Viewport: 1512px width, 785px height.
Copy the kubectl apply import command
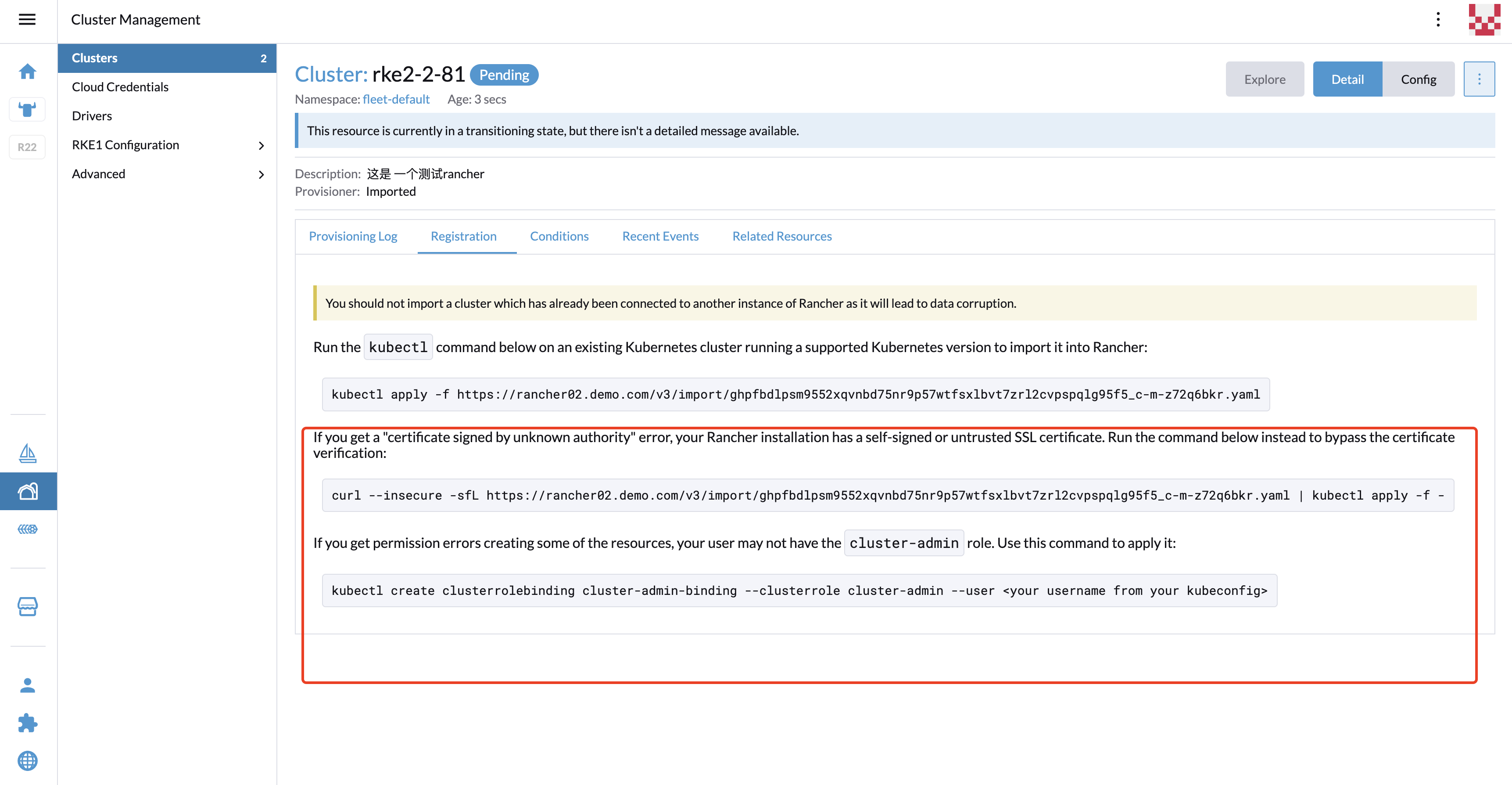[x=796, y=395]
